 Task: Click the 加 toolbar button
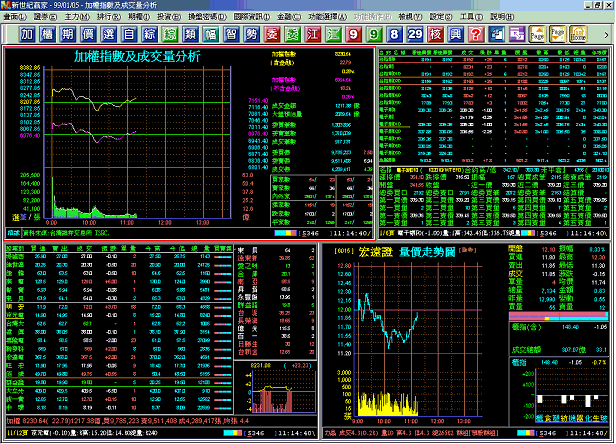pyautogui.click(x=28, y=35)
